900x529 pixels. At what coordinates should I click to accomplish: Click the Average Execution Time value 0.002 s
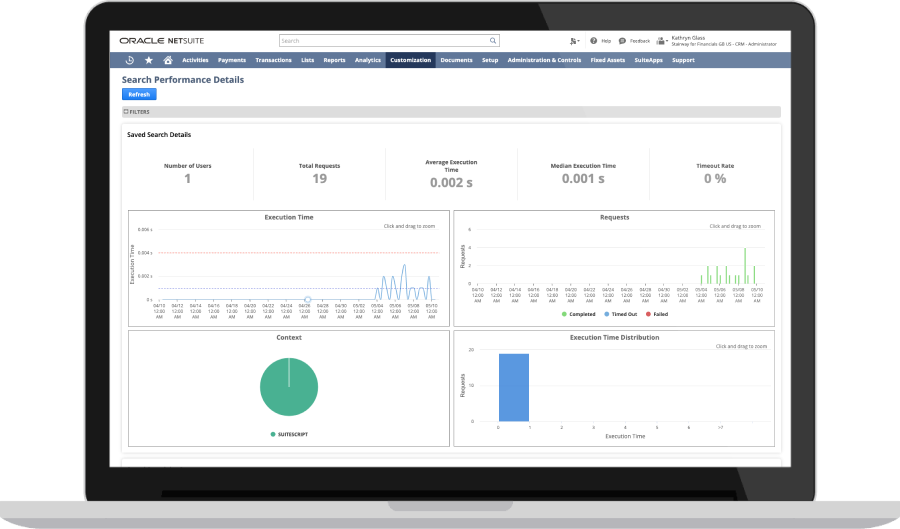coord(451,183)
